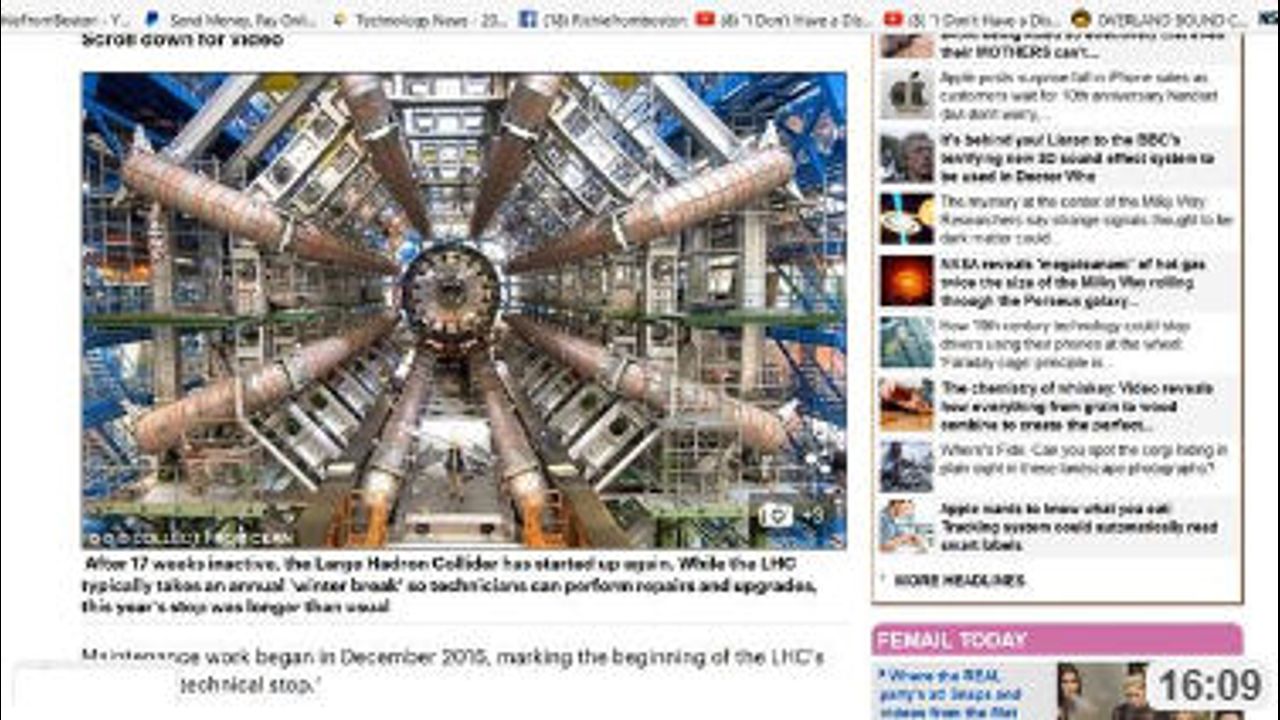This screenshot has width=1280, height=720.
Task: Open Apple tracking system smart labels headline
Action: click(1078, 527)
